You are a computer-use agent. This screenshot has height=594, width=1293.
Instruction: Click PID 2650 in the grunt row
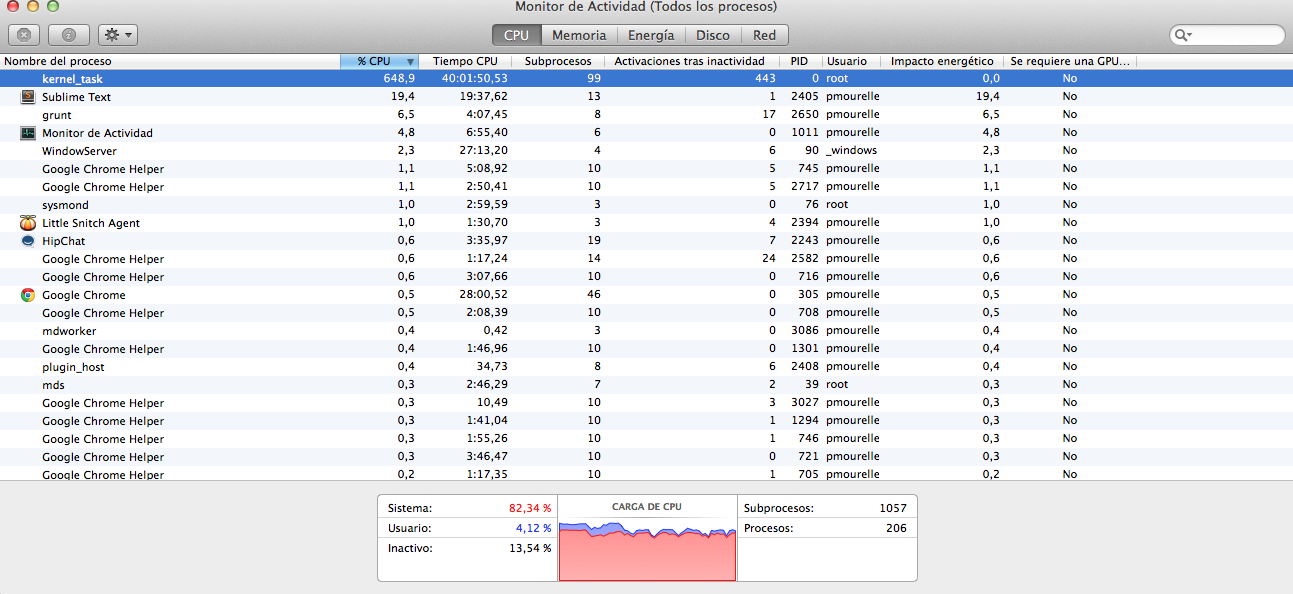coord(804,115)
